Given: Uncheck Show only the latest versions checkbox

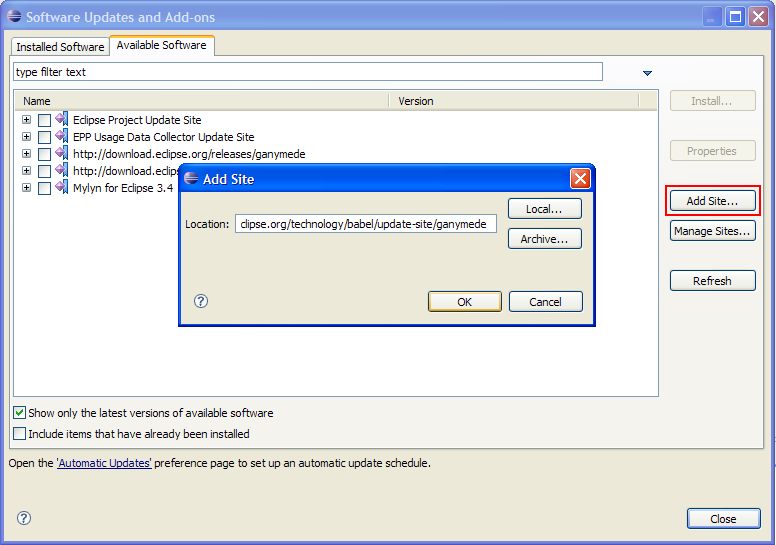Looking at the screenshot, I should (19, 412).
